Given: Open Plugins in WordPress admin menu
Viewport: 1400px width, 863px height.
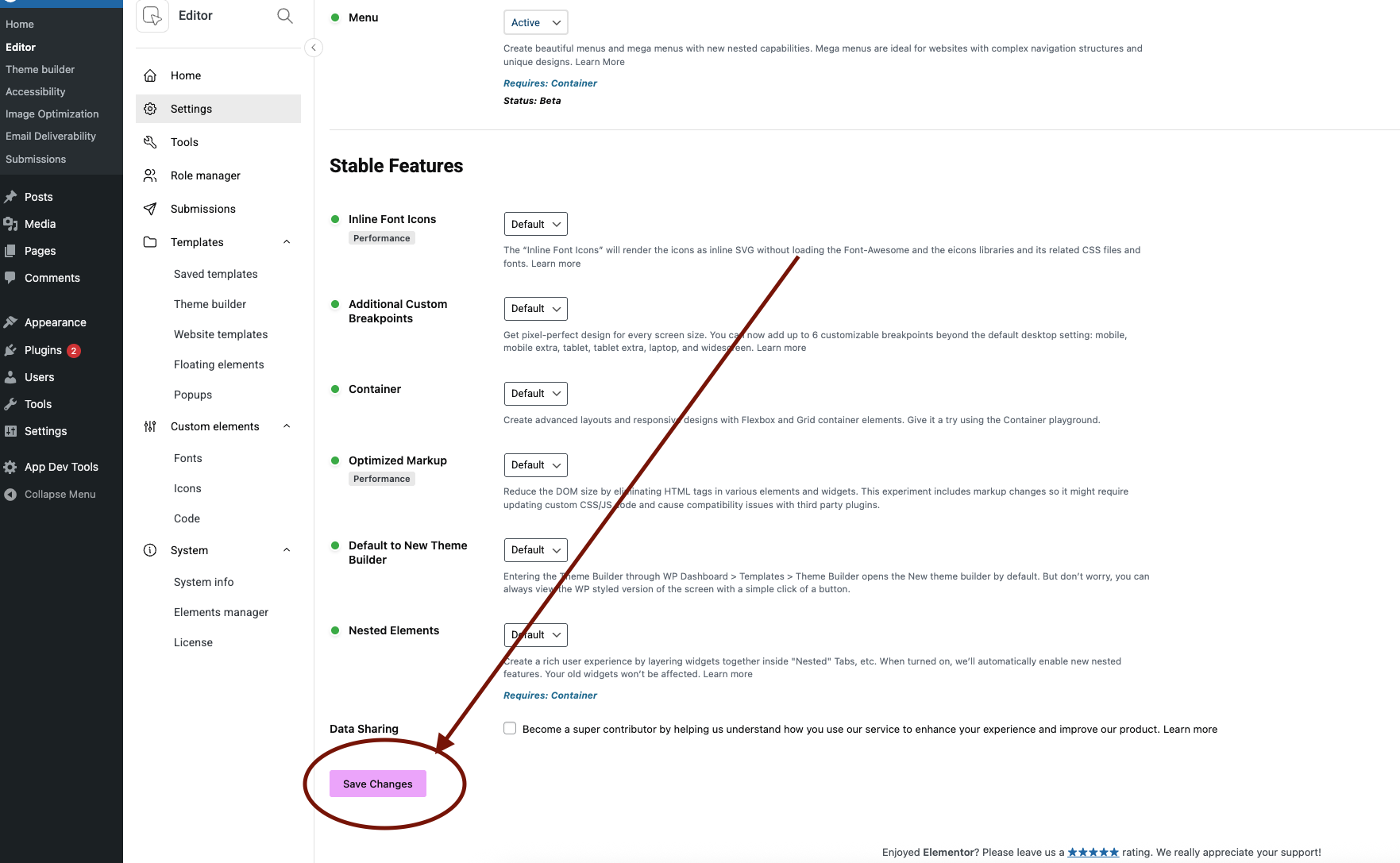Looking at the screenshot, I should coord(43,350).
